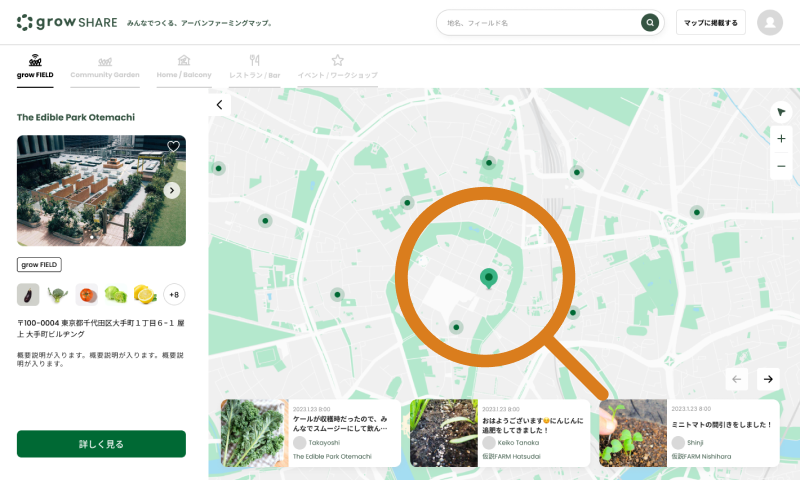Zoom out the map with minus
800x480 pixels.
point(781,166)
